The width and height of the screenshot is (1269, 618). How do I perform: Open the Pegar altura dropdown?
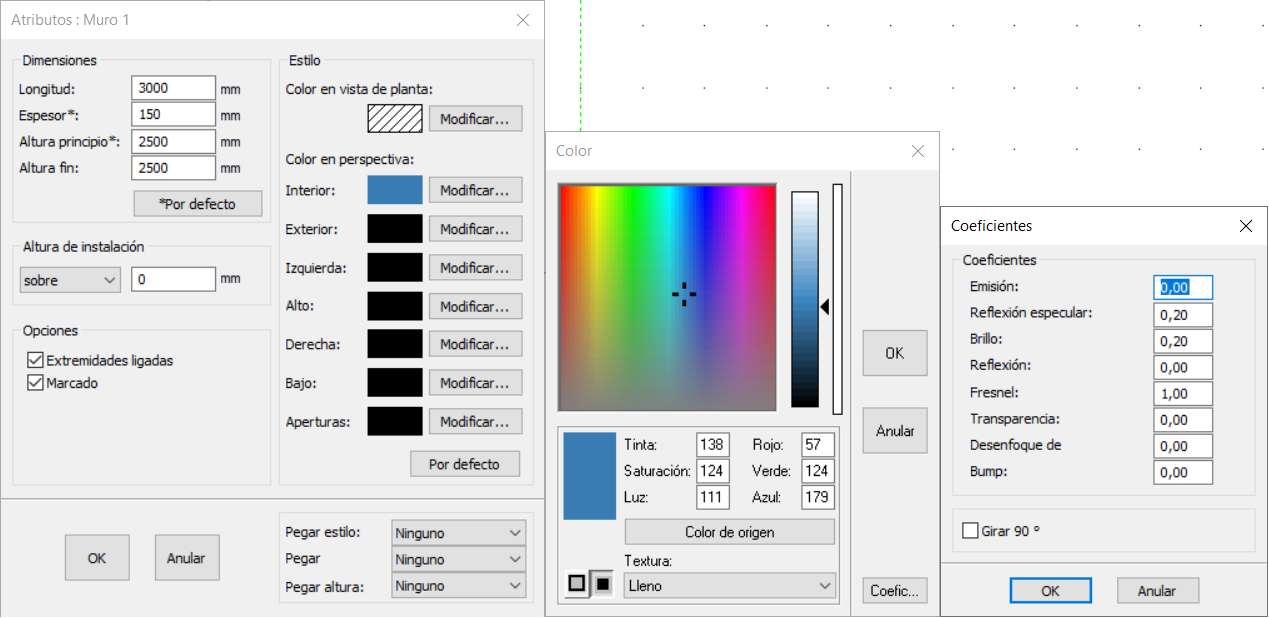point(458,586)
